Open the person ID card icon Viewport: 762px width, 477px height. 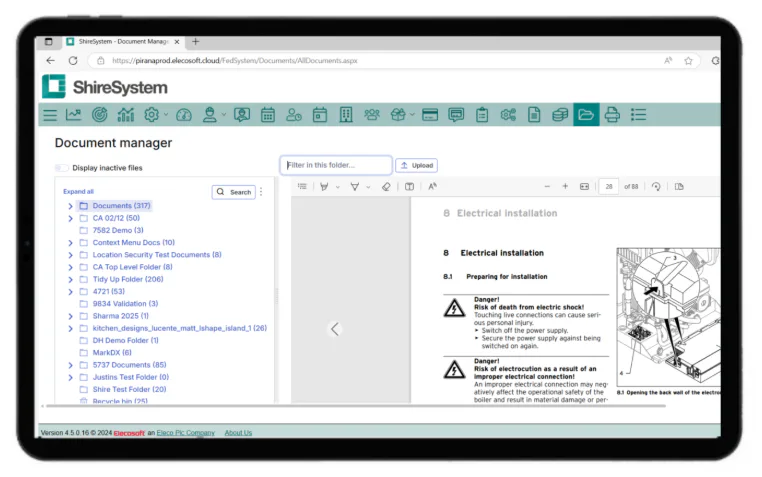point(242,115)
